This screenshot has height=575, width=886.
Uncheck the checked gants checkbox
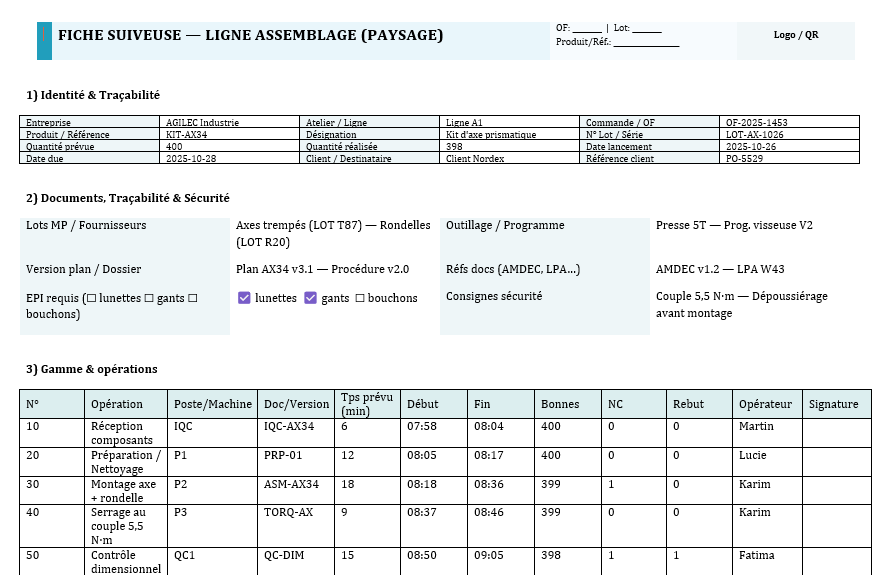310,298
